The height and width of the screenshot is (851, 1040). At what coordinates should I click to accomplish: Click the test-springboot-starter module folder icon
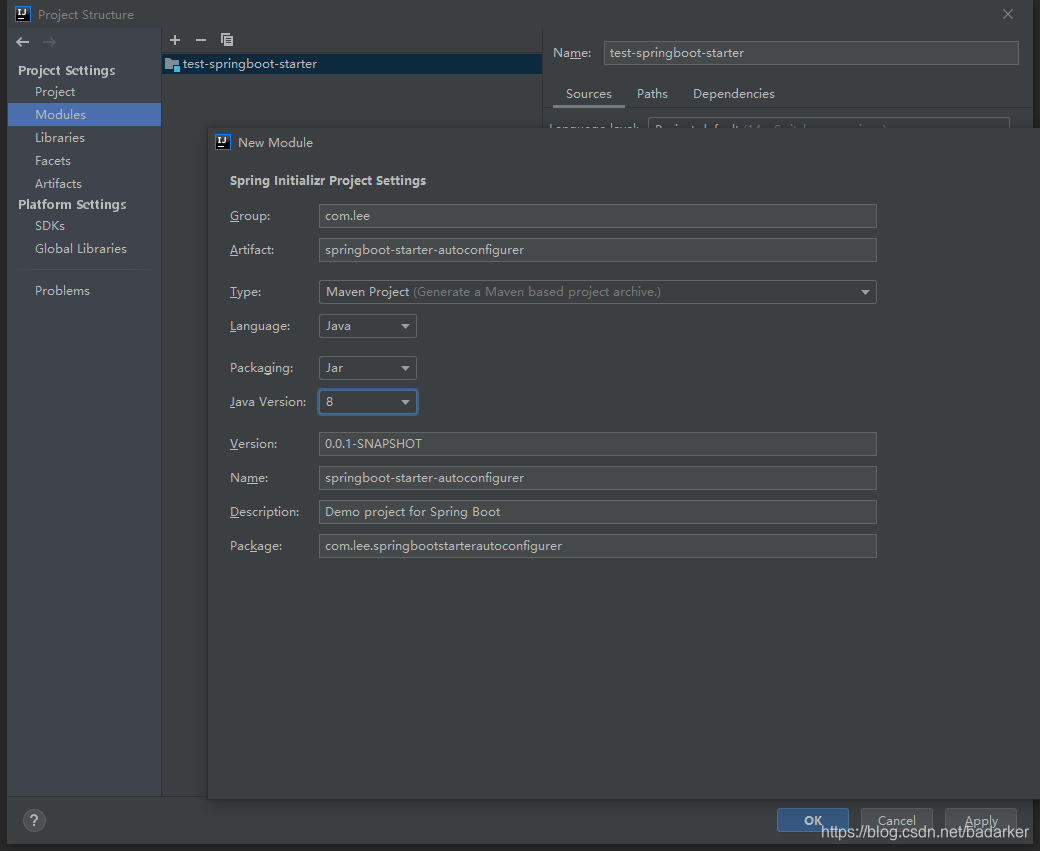pyautogui.click(x=172, y=64)
